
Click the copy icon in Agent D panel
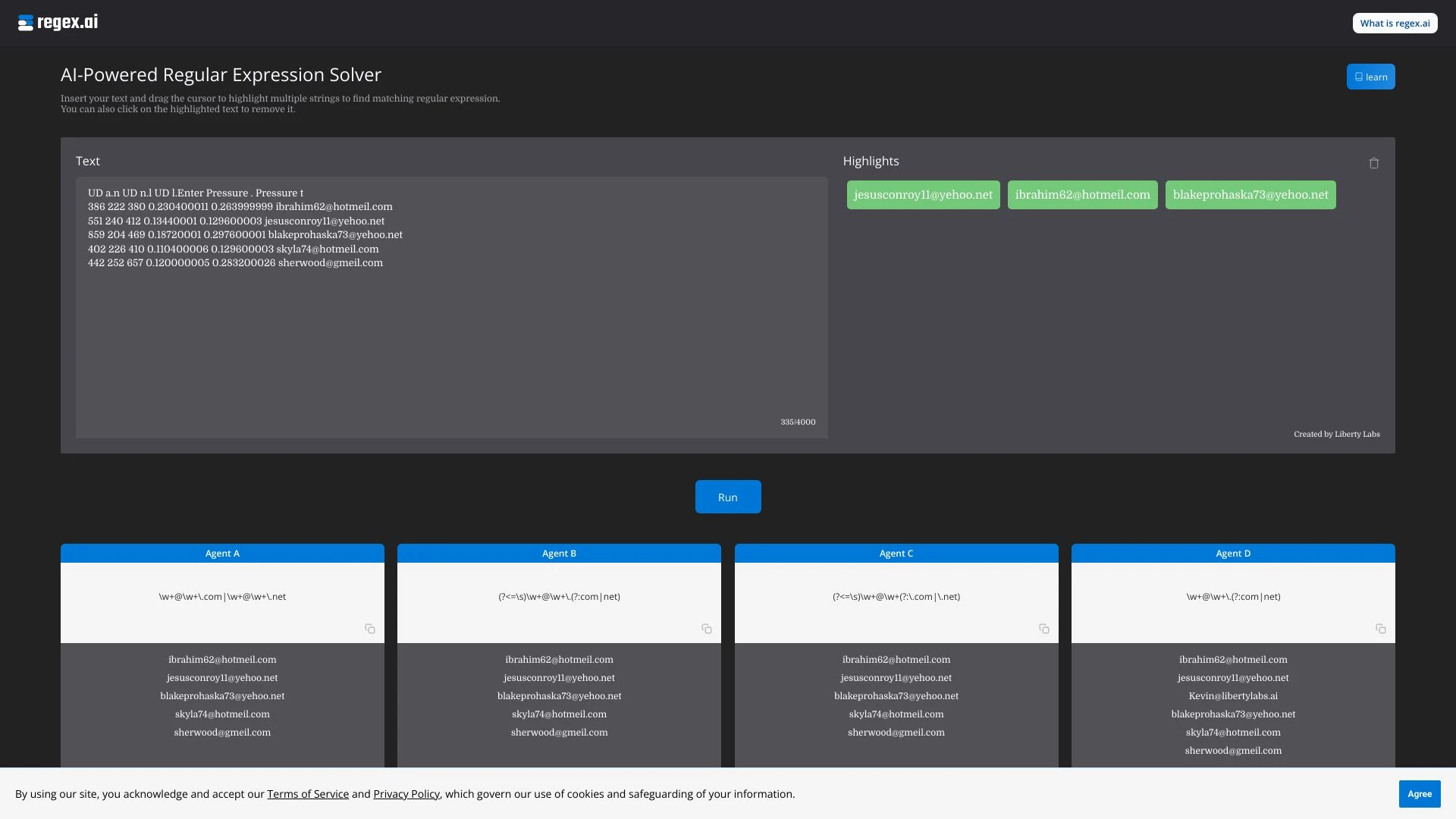coord(1381,629)
